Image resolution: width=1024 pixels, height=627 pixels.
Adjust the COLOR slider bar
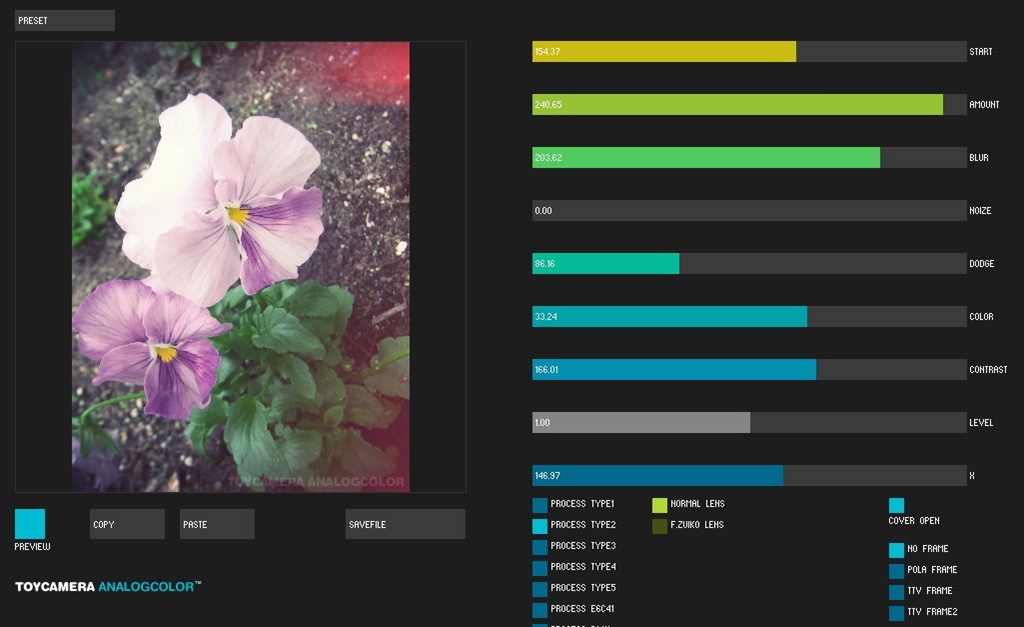pos(749,316)
